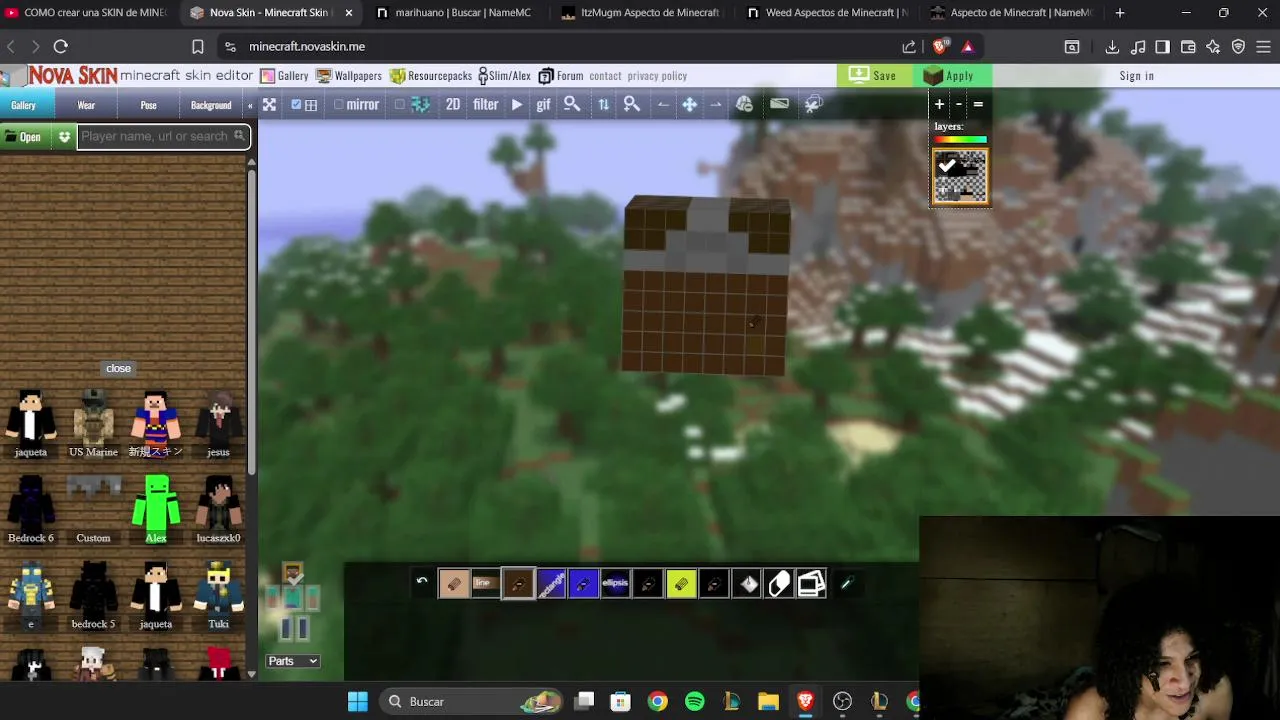Image resolution: width=1280 pixels, height=720 pixels.
Task: Select the rectangle tool
Action: [x=551, y=584]
